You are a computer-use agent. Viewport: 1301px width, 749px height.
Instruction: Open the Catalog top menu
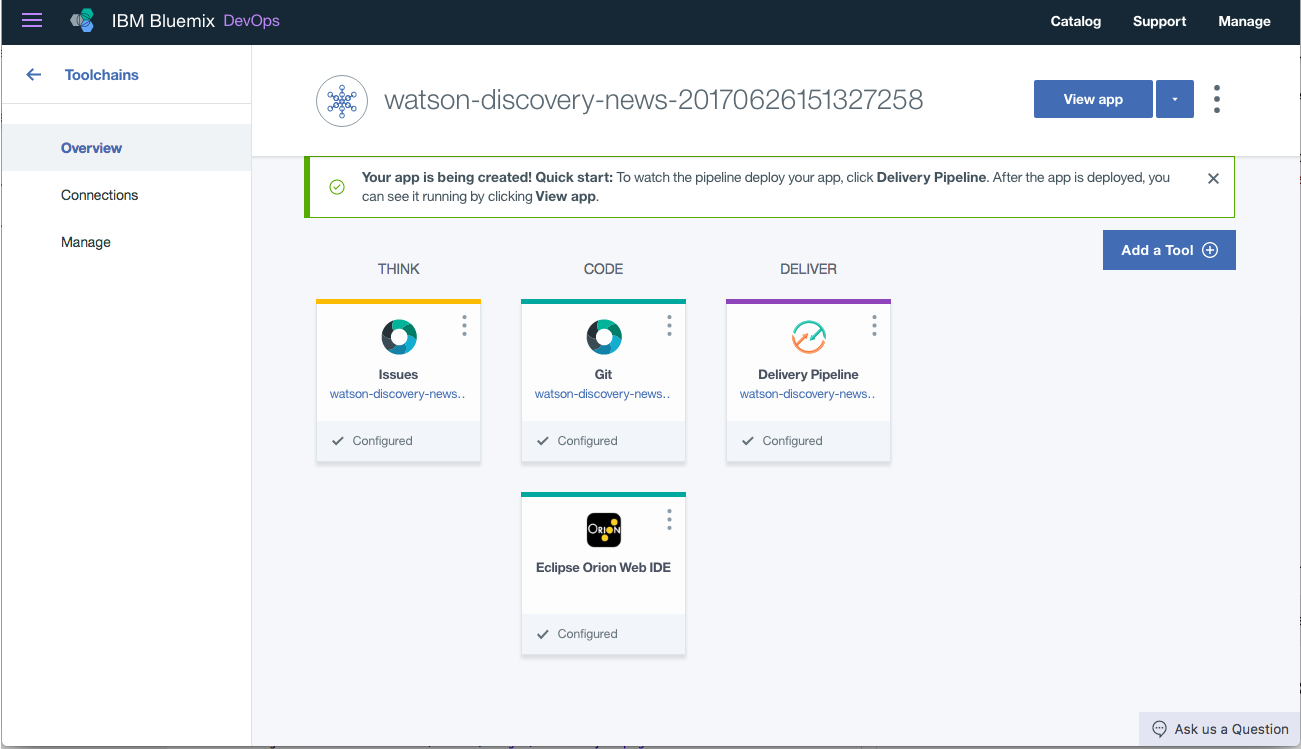(x=1076, y=21)
